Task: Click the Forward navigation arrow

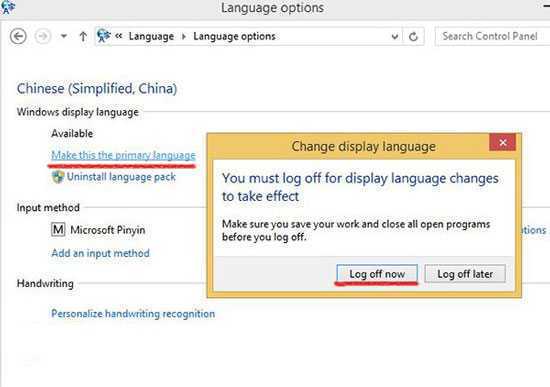Action: [x=43, y=36]
